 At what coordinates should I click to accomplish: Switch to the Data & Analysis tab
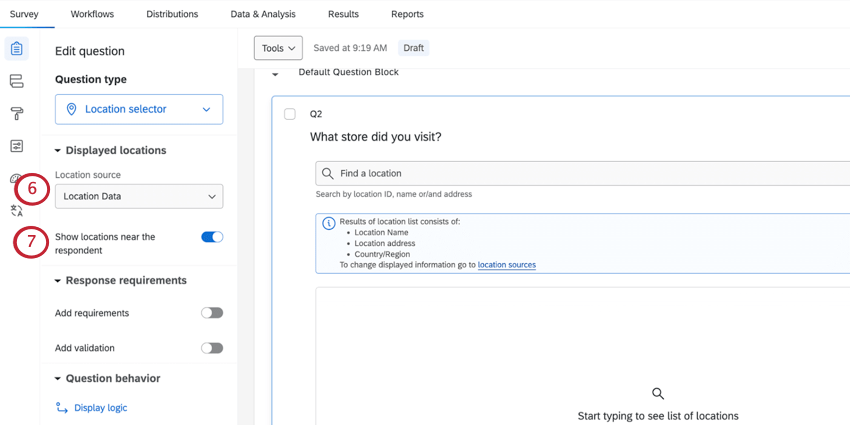263,14
